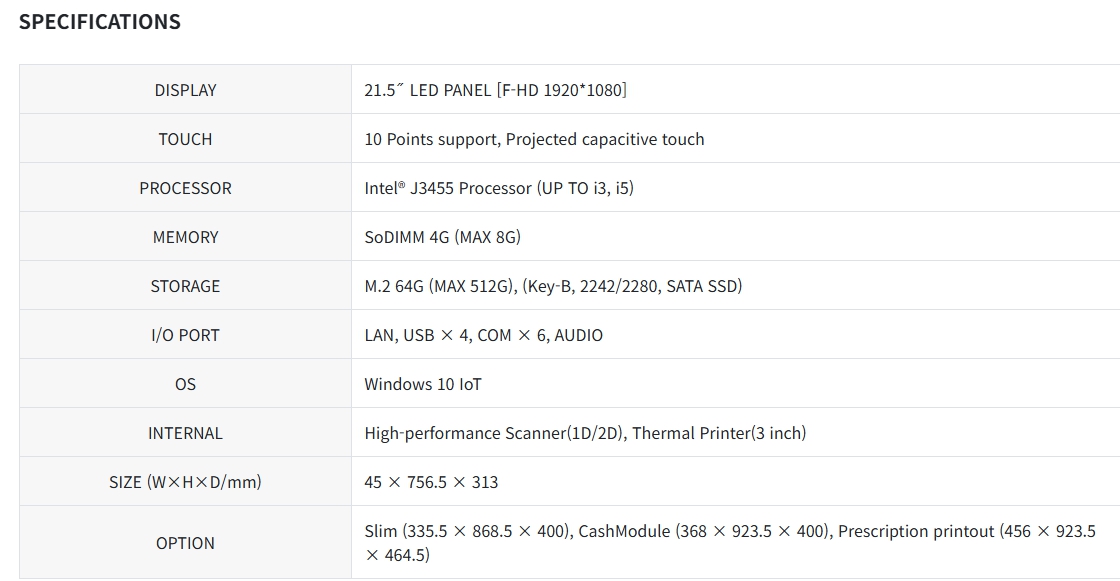Select the TOUCH row label

tap(185, 139)
